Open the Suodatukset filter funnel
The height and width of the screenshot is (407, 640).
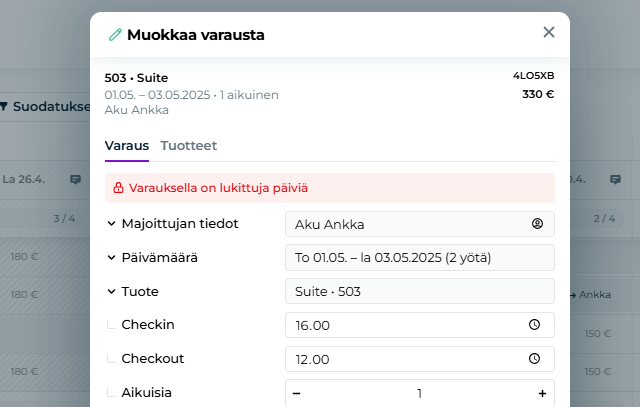point(5,106)
